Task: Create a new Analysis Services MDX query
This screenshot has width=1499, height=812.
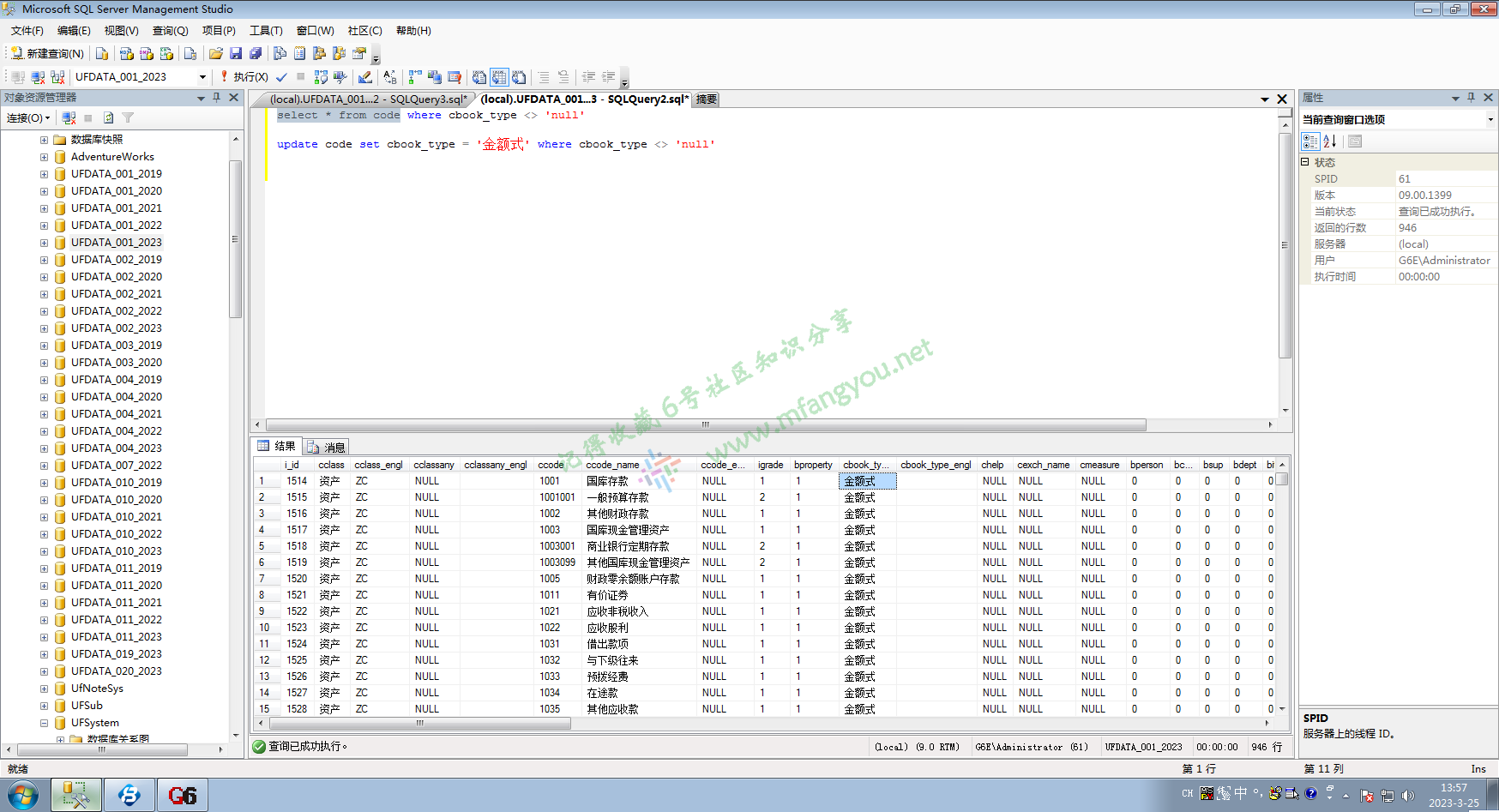Action: pos(127,53)
